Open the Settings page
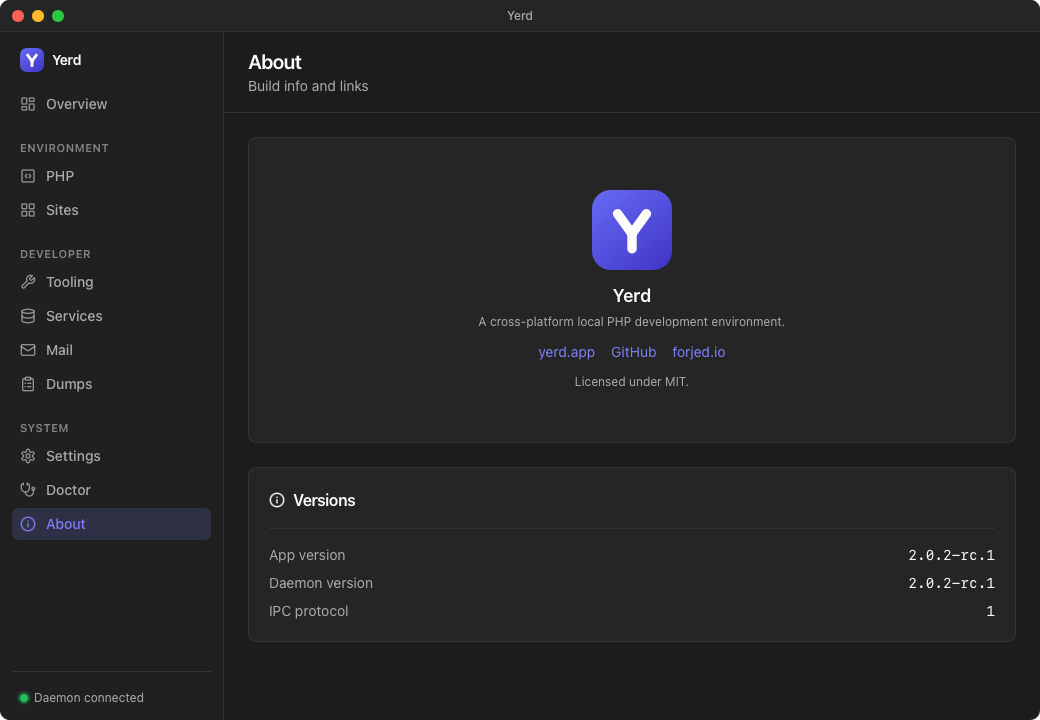 (111, 456)
